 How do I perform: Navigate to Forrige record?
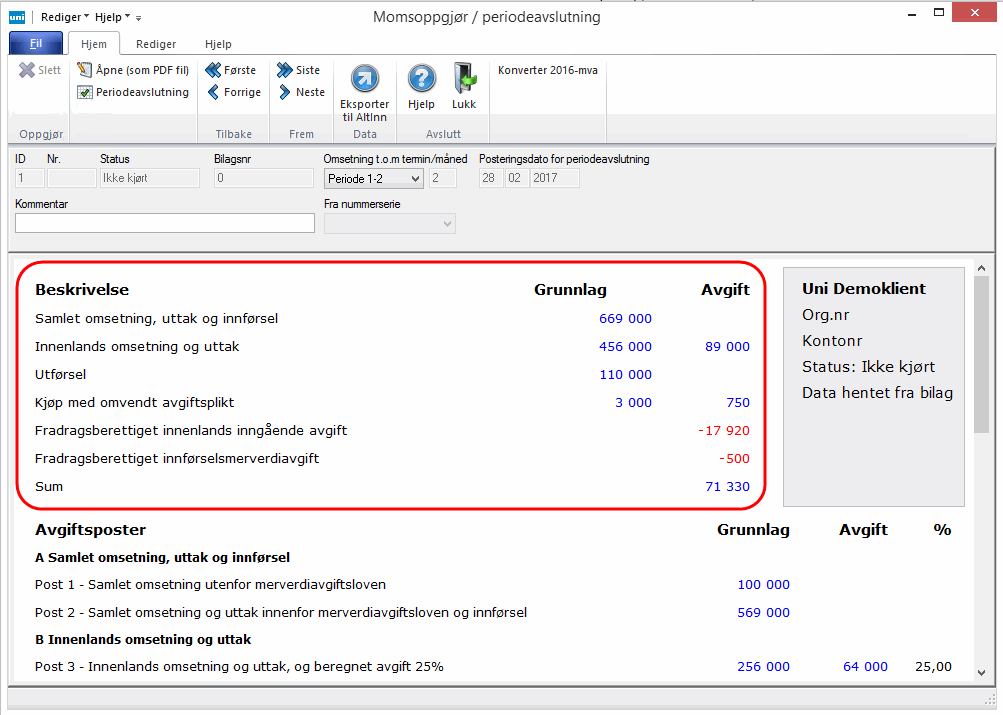pyautogui.click(x=233, y=92)
